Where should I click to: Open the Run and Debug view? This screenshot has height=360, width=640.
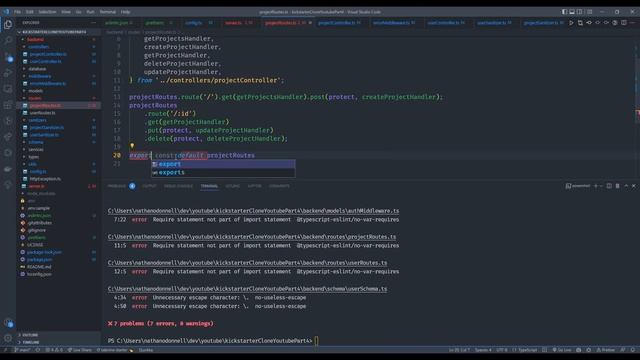(x=8, y=73)
